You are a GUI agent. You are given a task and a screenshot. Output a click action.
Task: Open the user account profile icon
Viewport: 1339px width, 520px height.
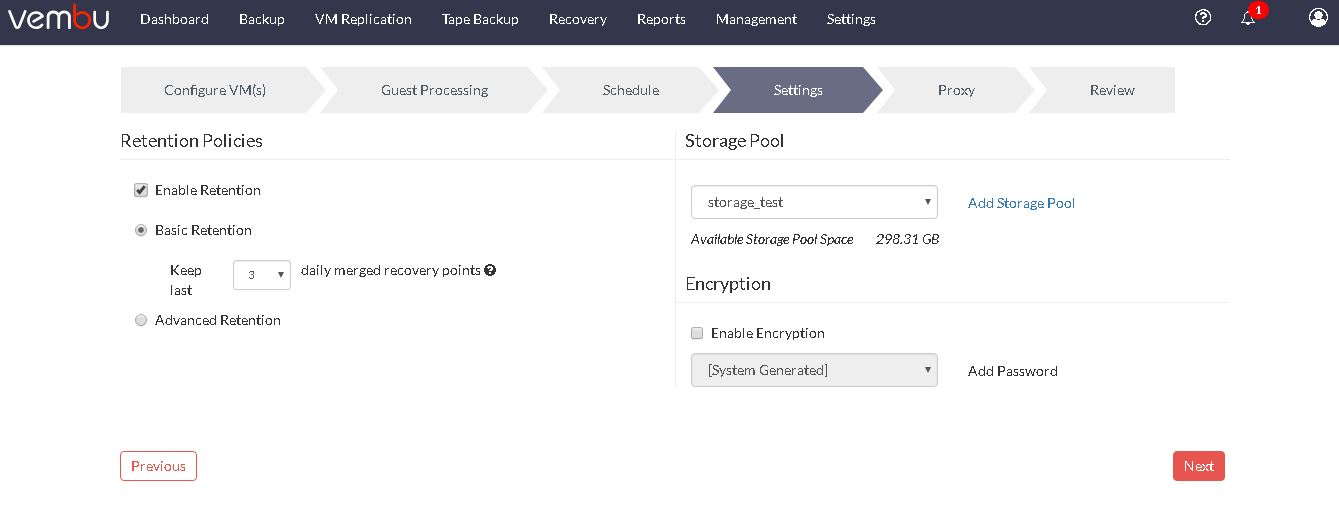pyautogui.click(x=1318, y=18)
